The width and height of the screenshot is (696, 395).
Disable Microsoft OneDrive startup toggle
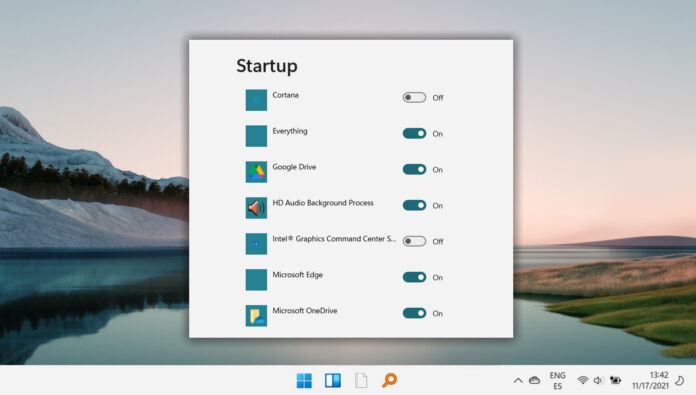(x=414, y=313)
